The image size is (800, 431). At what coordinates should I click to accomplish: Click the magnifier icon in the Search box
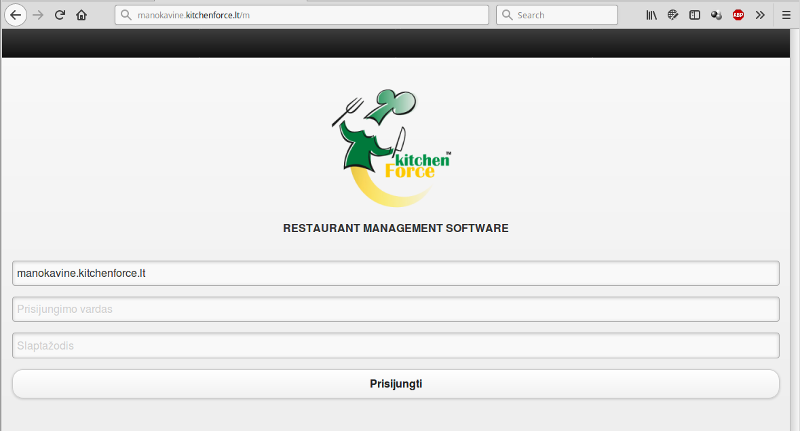click(x=507, y=15)
